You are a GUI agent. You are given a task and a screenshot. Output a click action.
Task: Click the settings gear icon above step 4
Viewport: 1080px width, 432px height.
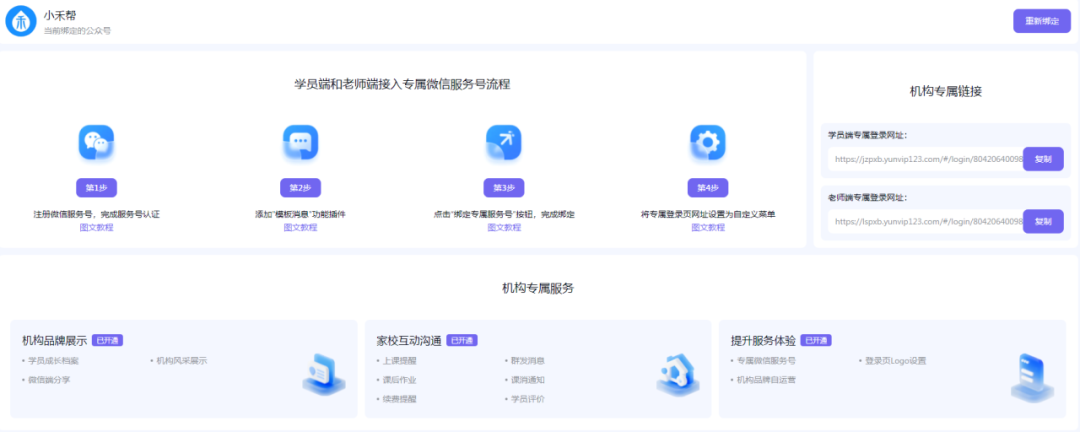coord(707,143)
